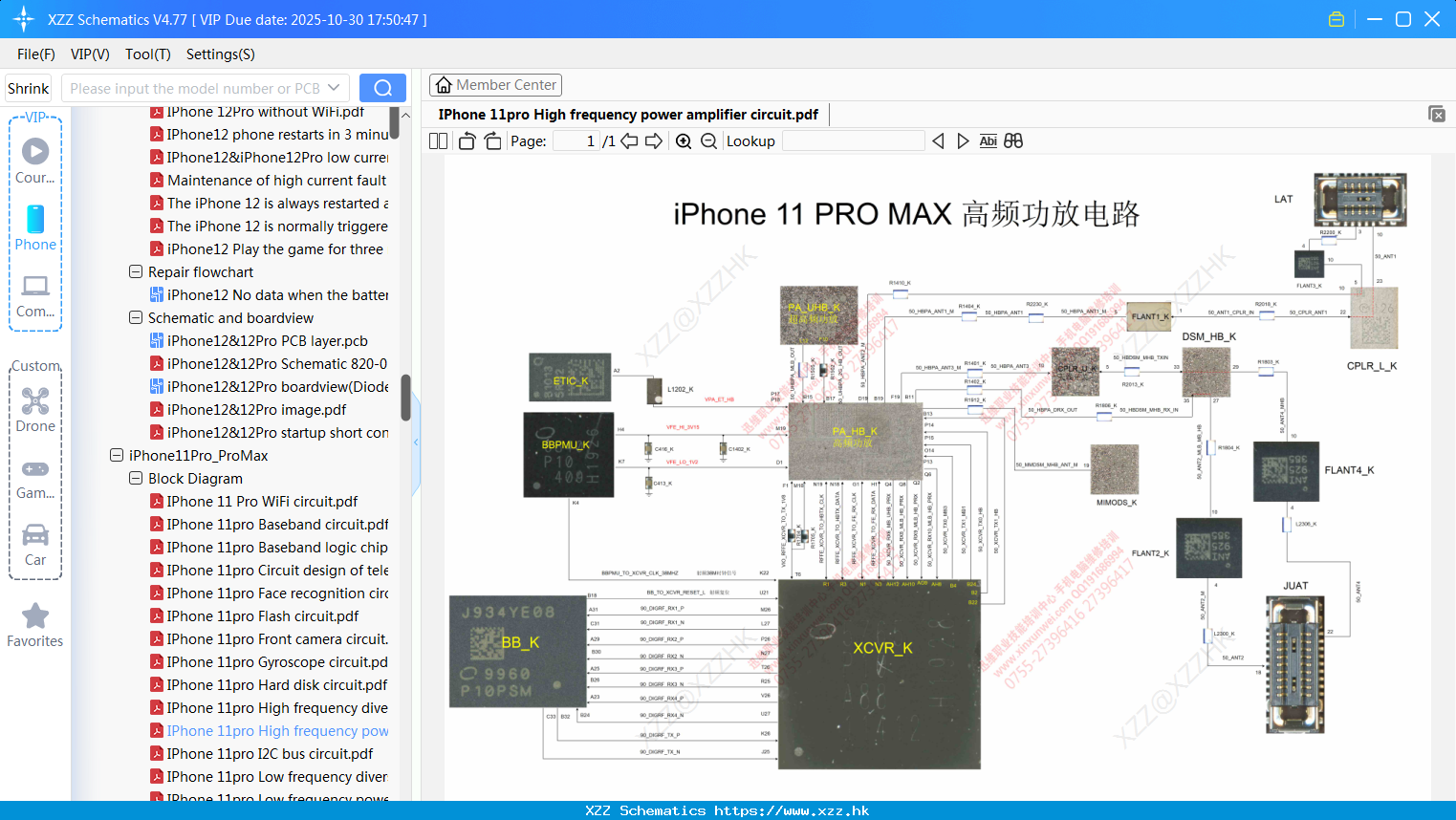Open the Tool(T) menu
Image resolution: width=1456 pixels, height=820 pixels.
coord(147,54)
